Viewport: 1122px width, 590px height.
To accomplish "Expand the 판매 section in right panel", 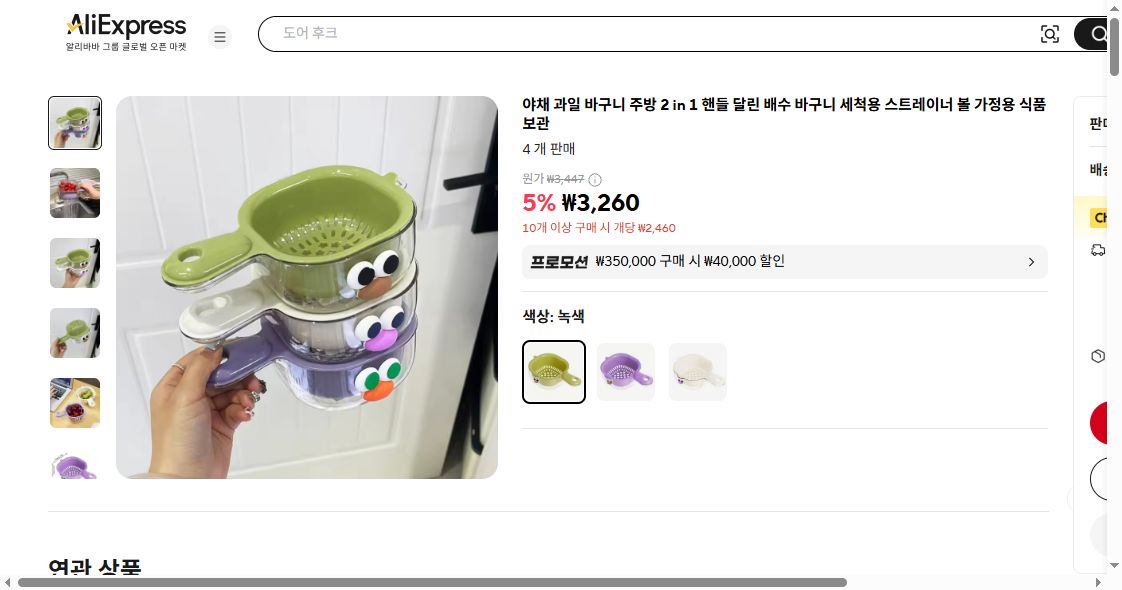I will [x=1099, y=123].
